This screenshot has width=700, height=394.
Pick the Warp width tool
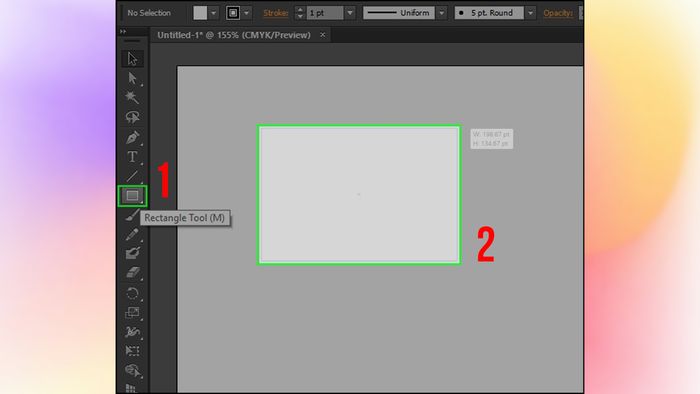(x=132, y=332)
